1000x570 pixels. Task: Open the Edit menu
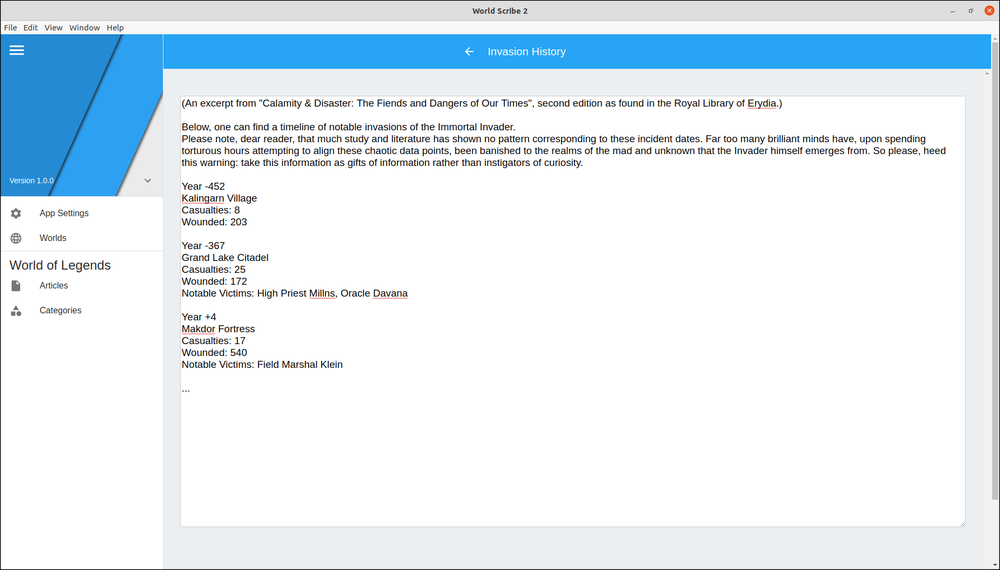pyautogui.click(x=31, y=27)
